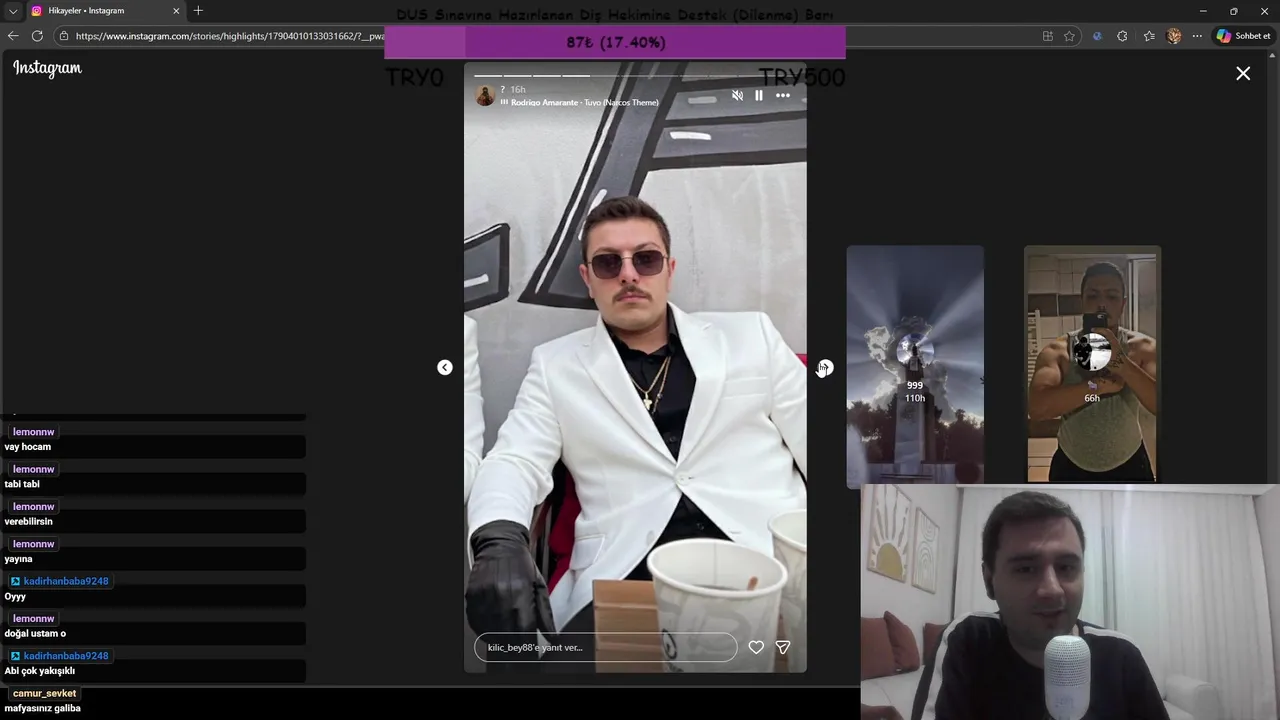Open the 66h highlight thumbnail
Viewport: 1280px width, 720px height.
pyautogui.click(x=1092, y=364)
